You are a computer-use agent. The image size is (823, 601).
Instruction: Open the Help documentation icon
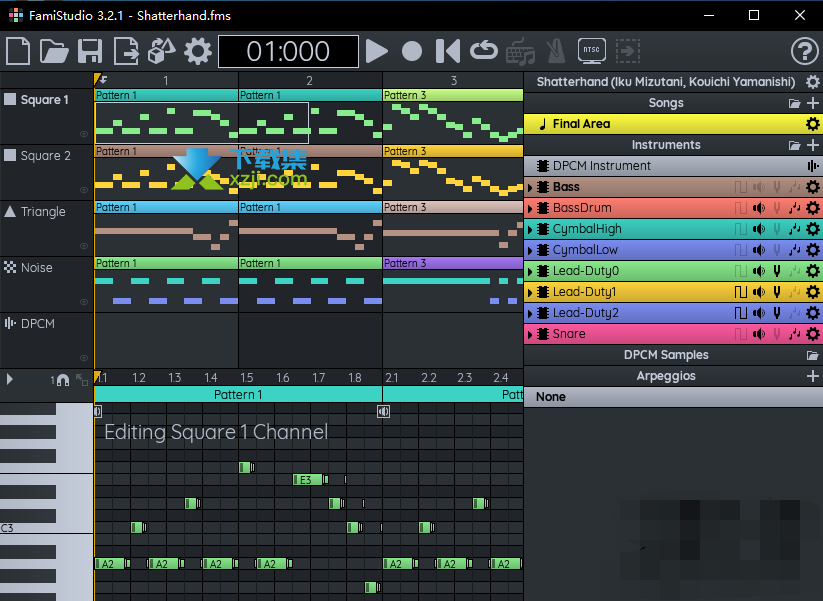805,51
